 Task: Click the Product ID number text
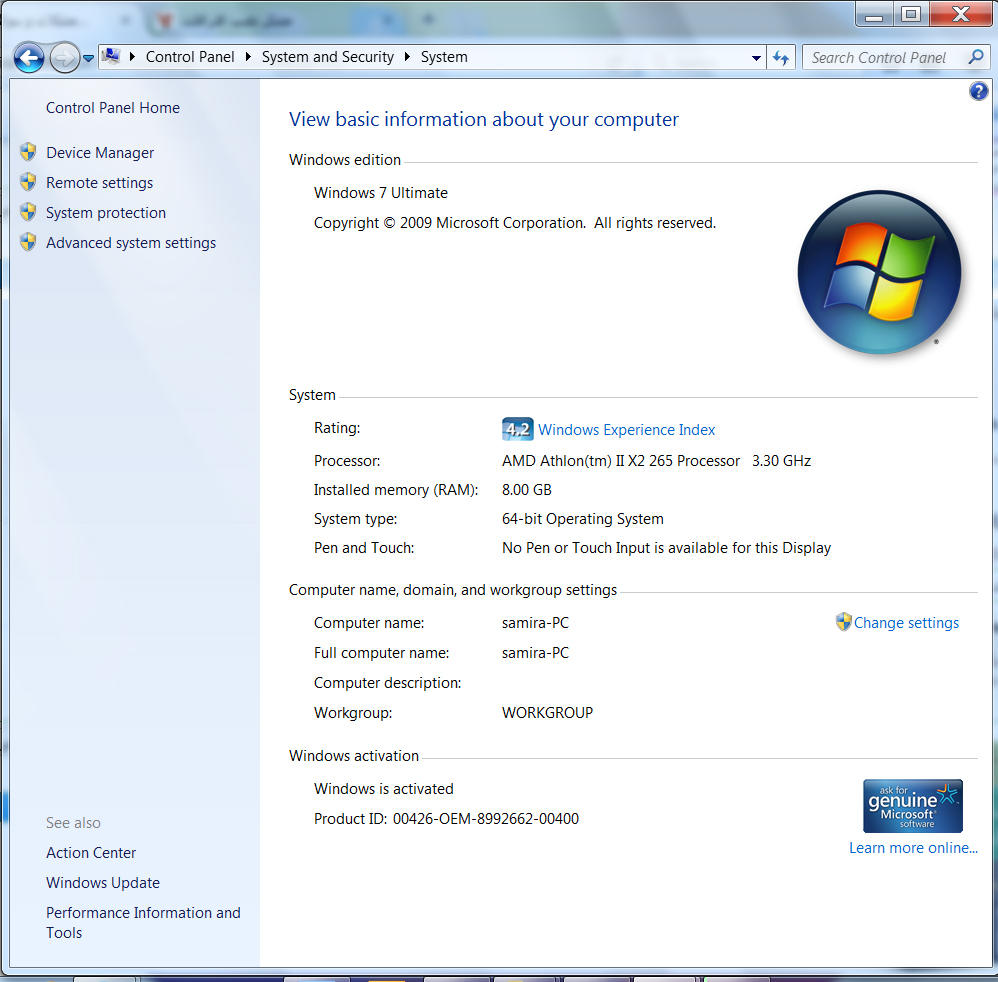(486, 818)
